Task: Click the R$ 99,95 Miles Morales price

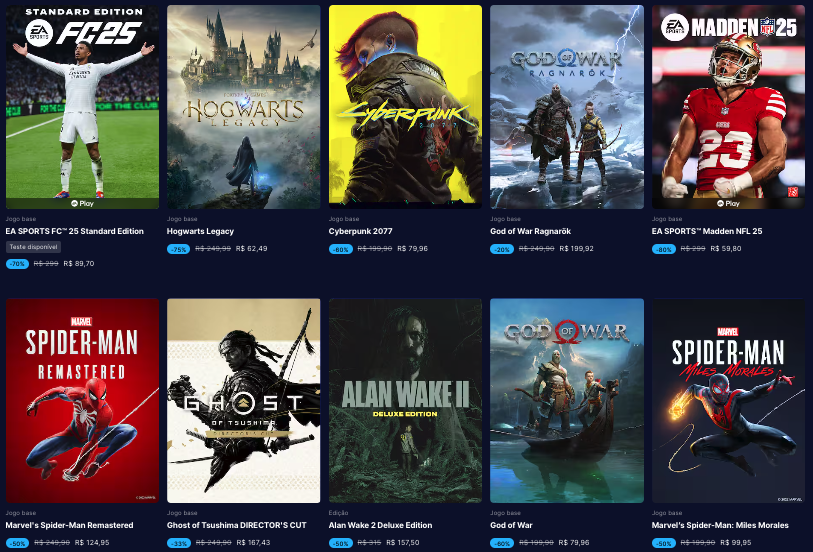Action: [736, 543]
